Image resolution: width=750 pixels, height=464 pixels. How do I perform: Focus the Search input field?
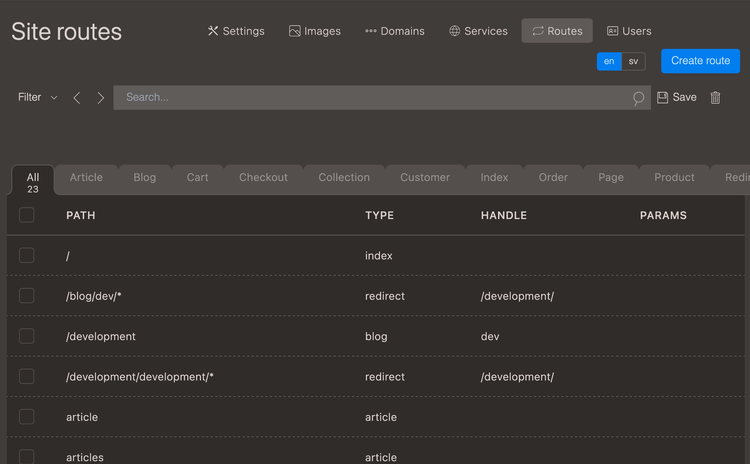point(375,98)
